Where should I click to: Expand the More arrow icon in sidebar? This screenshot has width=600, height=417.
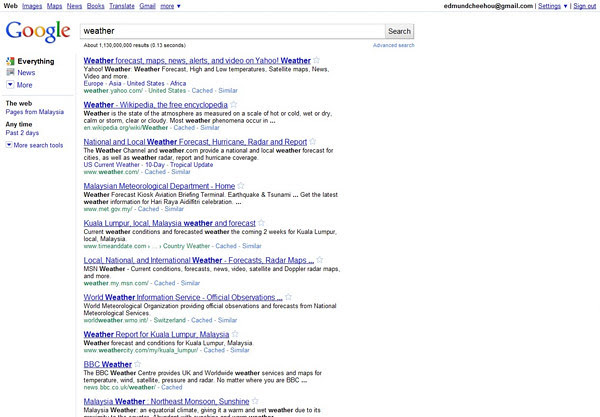10,85
